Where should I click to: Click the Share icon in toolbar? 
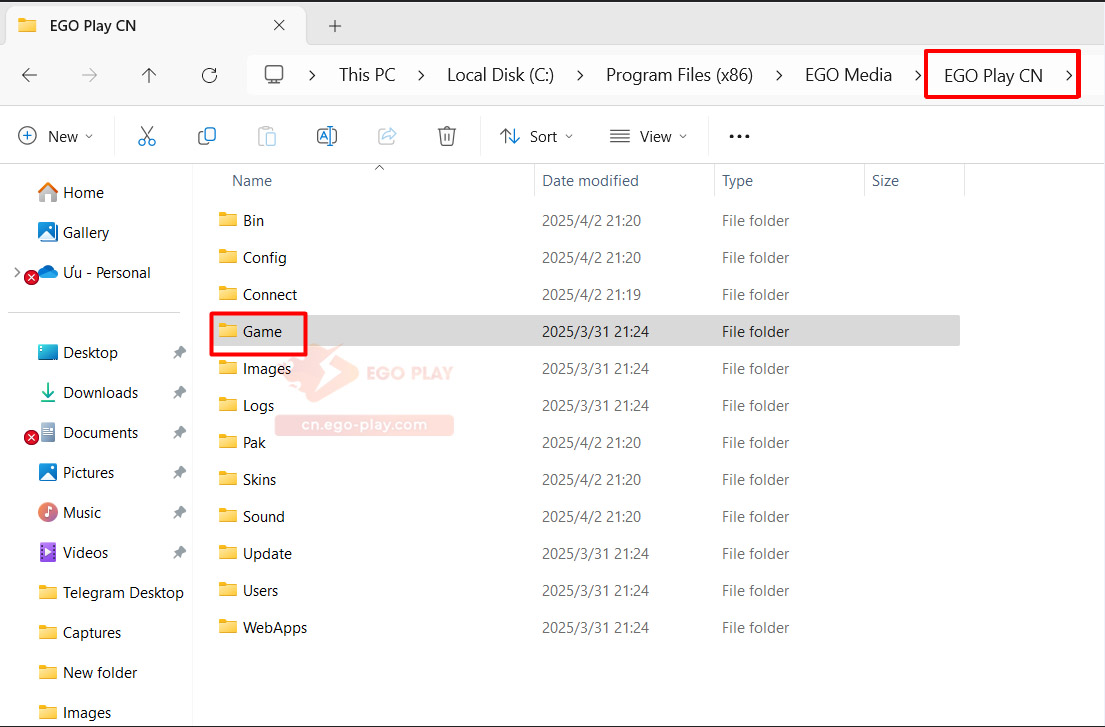[x=387, y=136]
